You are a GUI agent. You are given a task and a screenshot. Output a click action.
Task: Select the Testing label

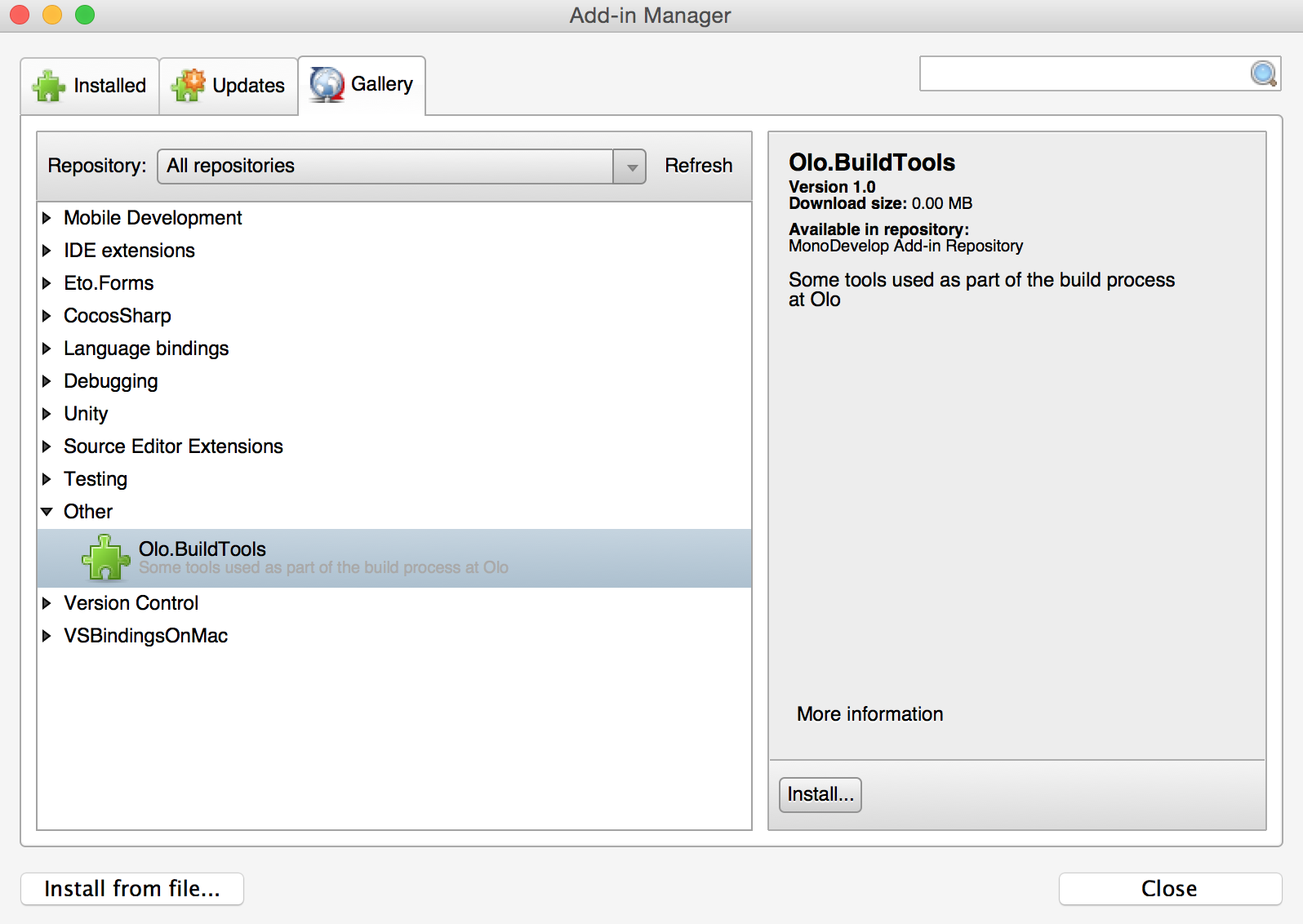pyautogui.click(x=96, y=479)
